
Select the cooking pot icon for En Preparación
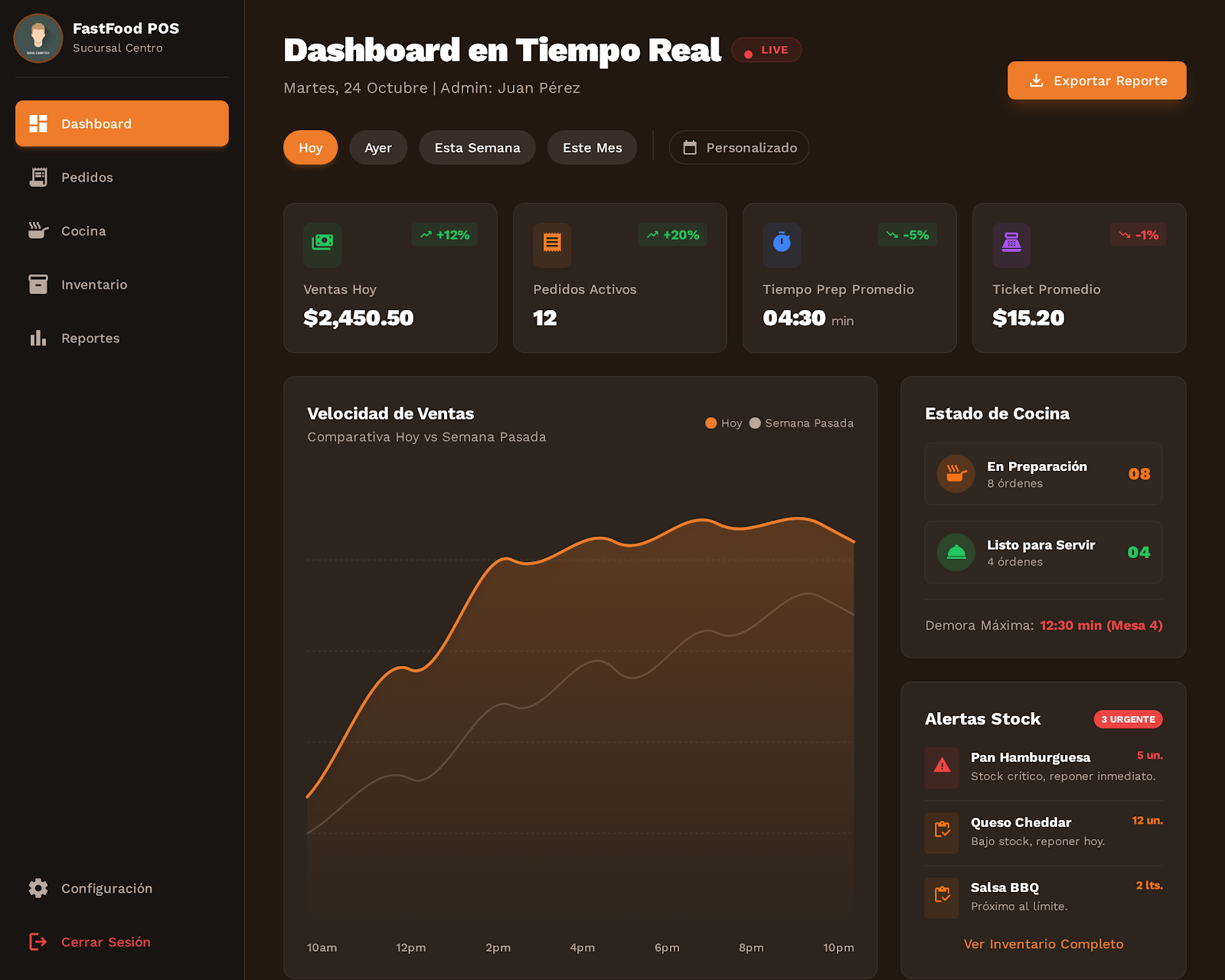(955, 473)
